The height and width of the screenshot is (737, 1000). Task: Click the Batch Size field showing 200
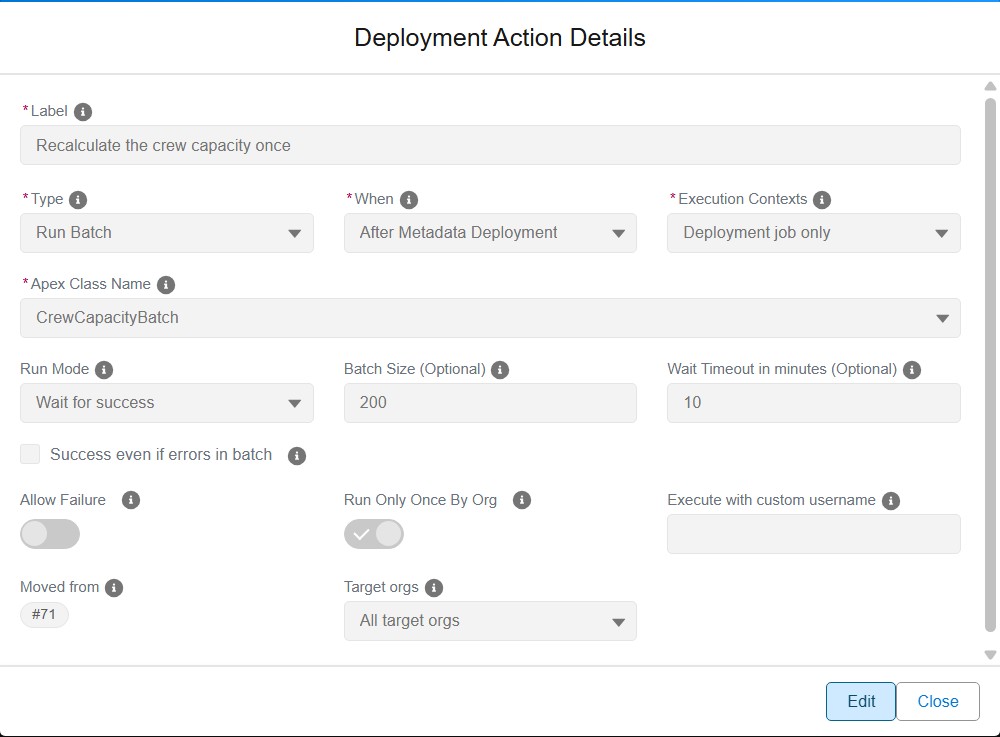(x=490, y=402)
